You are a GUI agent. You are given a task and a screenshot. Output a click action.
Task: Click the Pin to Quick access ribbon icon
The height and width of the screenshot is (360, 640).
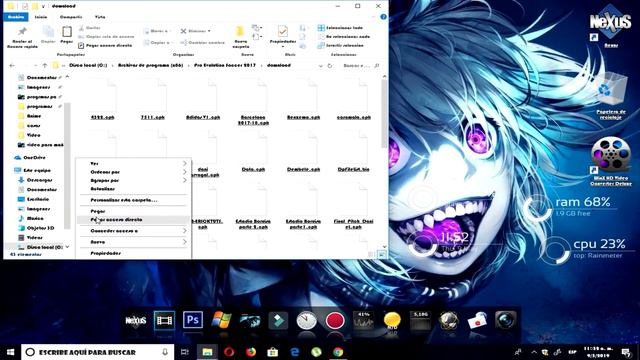(x=22, y=31)
